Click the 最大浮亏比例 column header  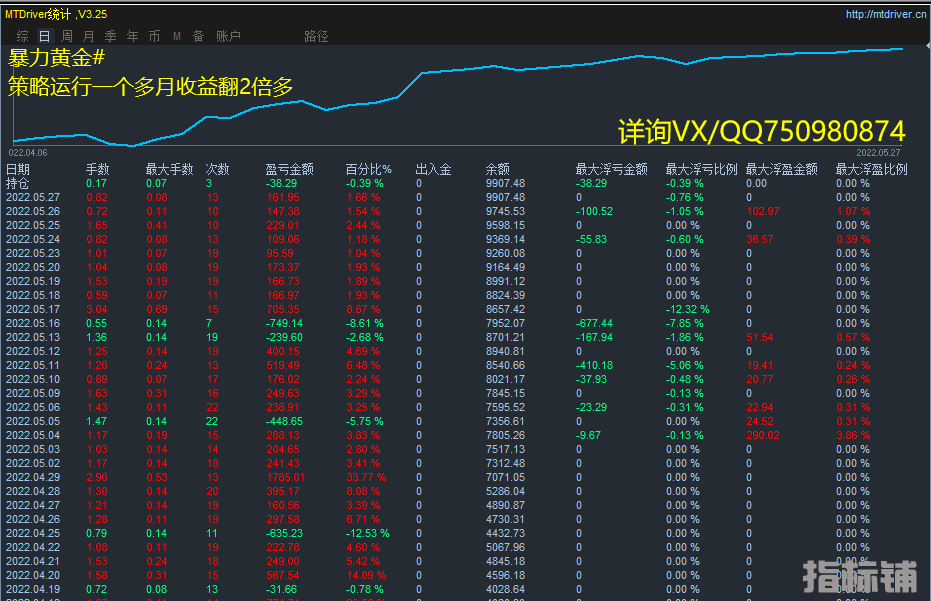pyautogui.click(x=701, y=169)
